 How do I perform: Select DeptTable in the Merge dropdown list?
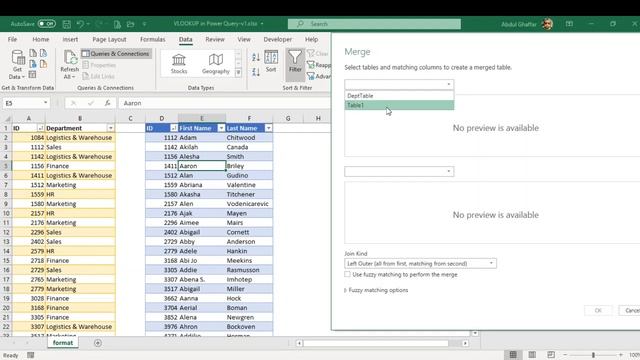399,96
